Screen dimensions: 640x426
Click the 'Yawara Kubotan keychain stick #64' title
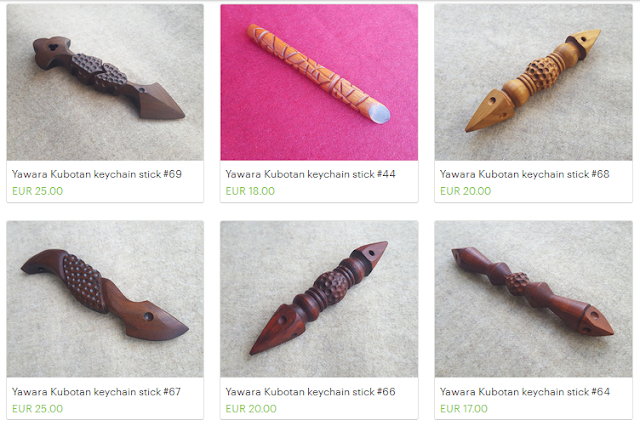[525, 392]
